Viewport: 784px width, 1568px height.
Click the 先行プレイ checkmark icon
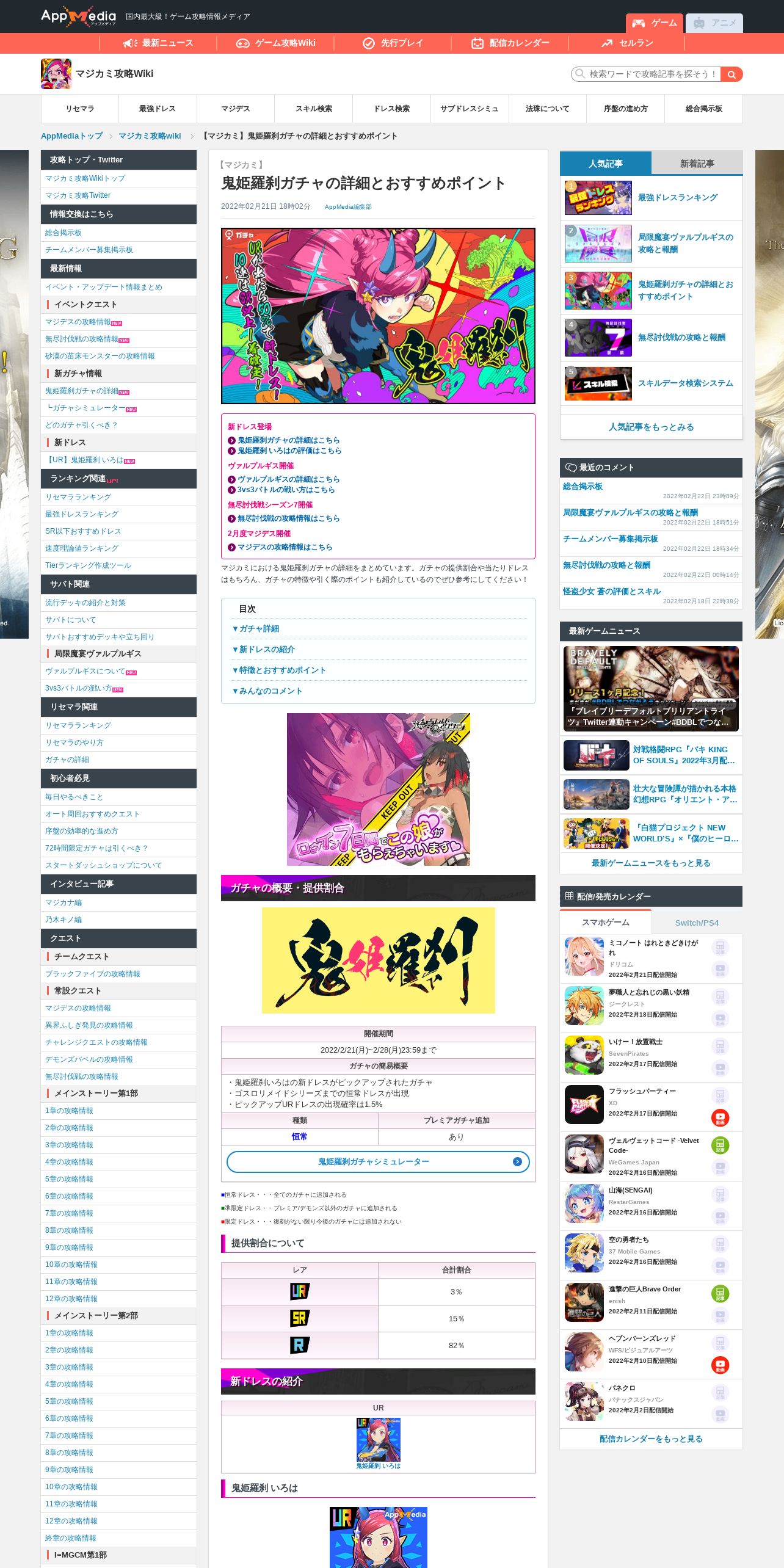pos(369,43)
